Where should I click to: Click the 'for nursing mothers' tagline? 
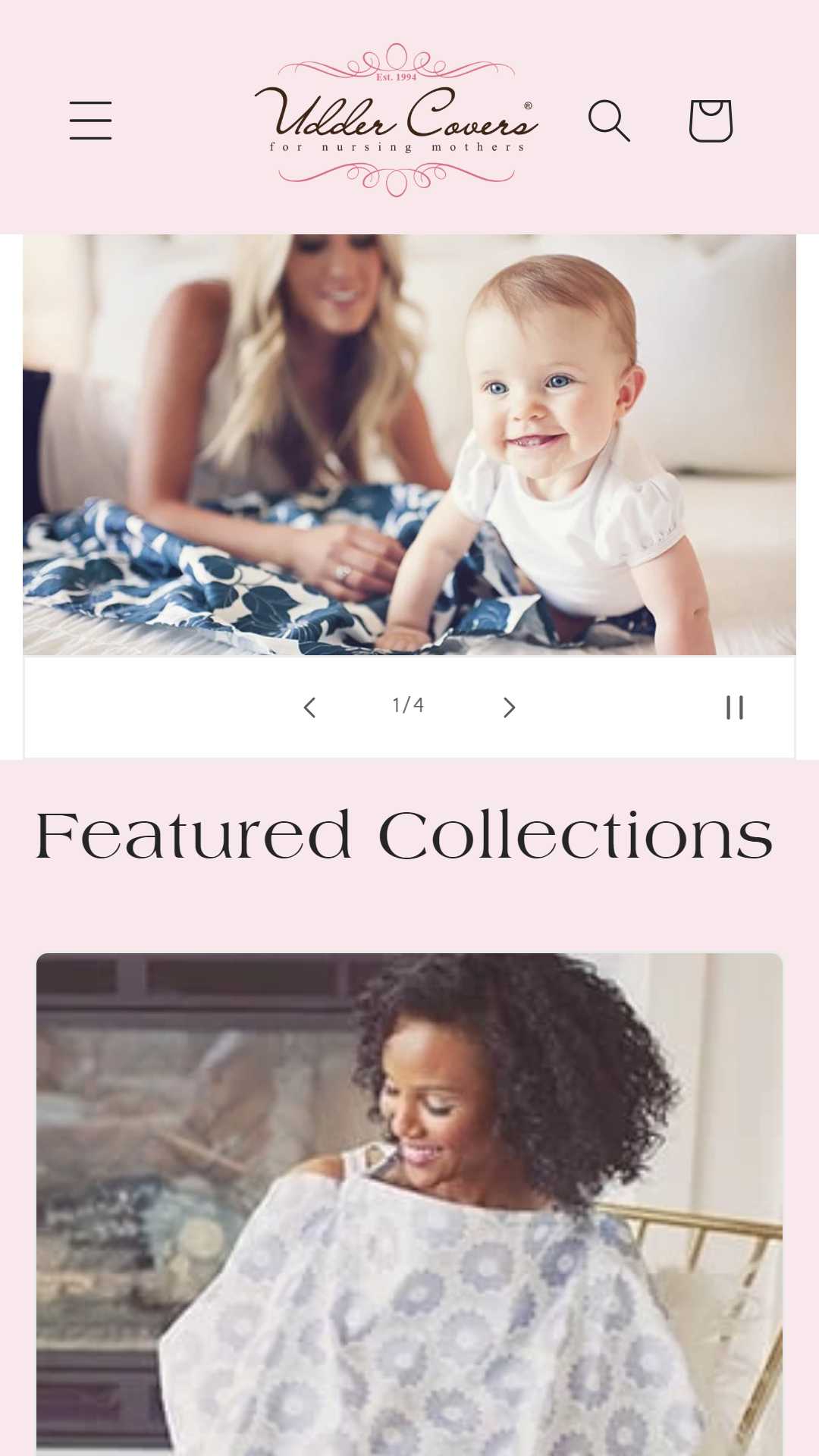tap(397, 147)
